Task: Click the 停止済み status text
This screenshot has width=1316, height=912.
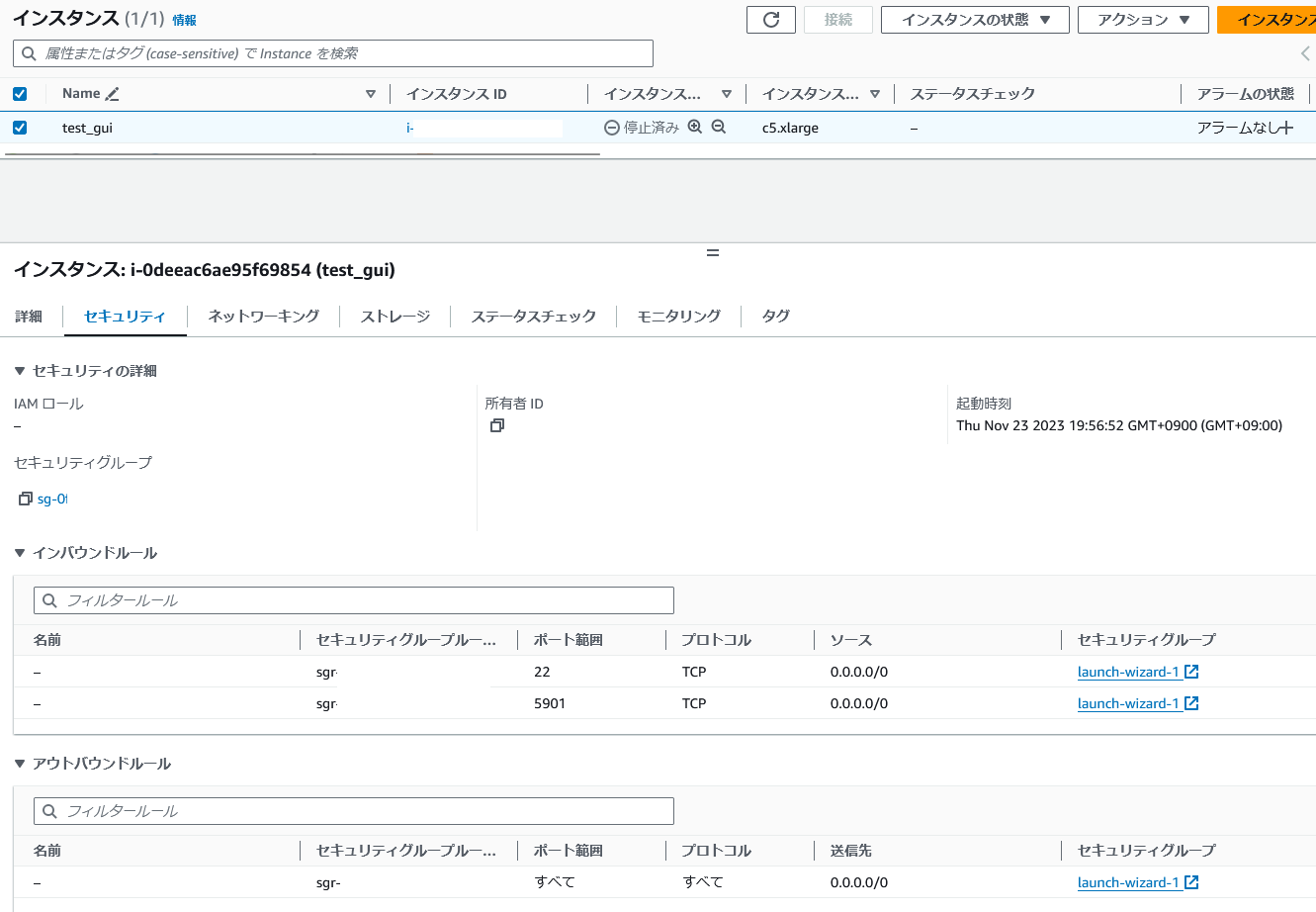Action: tap(652, 128)
